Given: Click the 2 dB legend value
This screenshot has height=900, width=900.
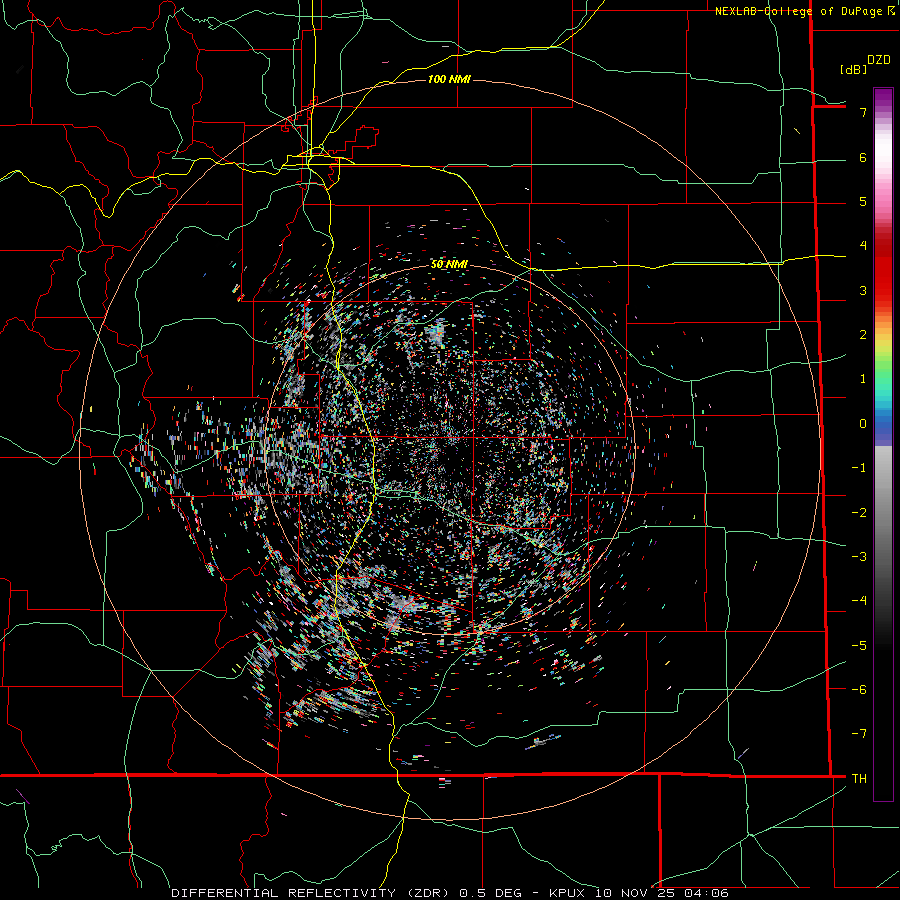Looking at the screenshot, I should pyautogui.click(x=863, y=335).
